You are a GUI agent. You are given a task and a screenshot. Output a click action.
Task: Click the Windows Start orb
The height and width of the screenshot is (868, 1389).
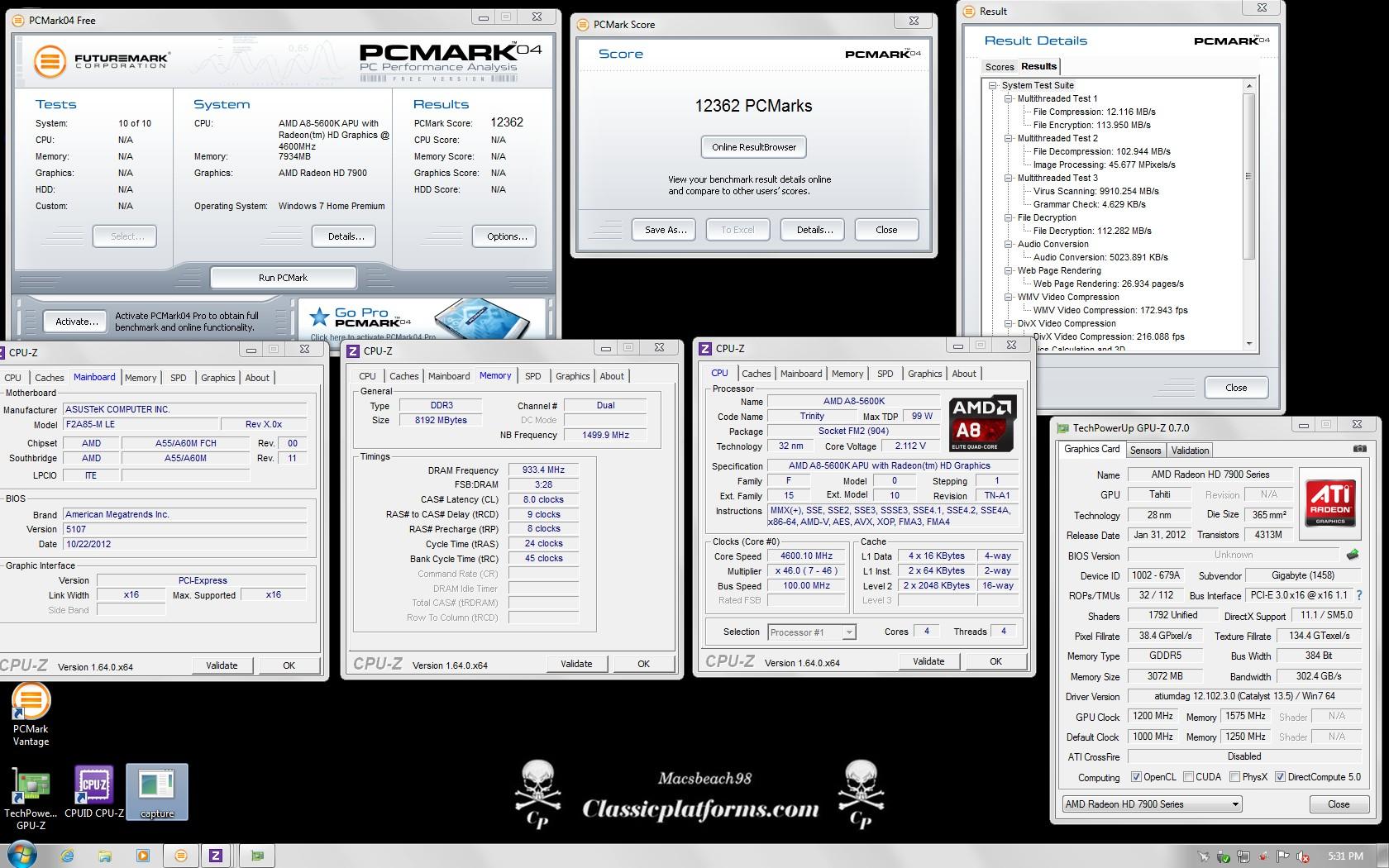(x=22, y=856)
